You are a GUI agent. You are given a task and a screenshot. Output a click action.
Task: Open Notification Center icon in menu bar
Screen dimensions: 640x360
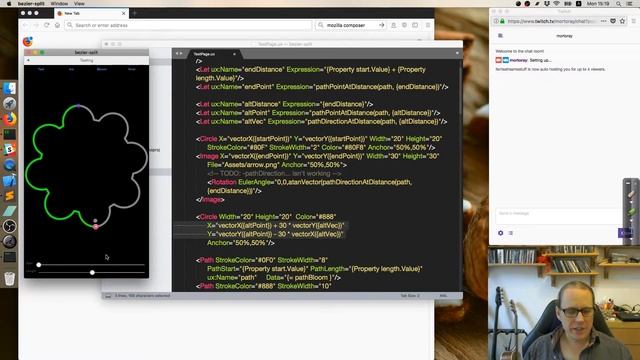pyautogui.click(x=630, y=3)
